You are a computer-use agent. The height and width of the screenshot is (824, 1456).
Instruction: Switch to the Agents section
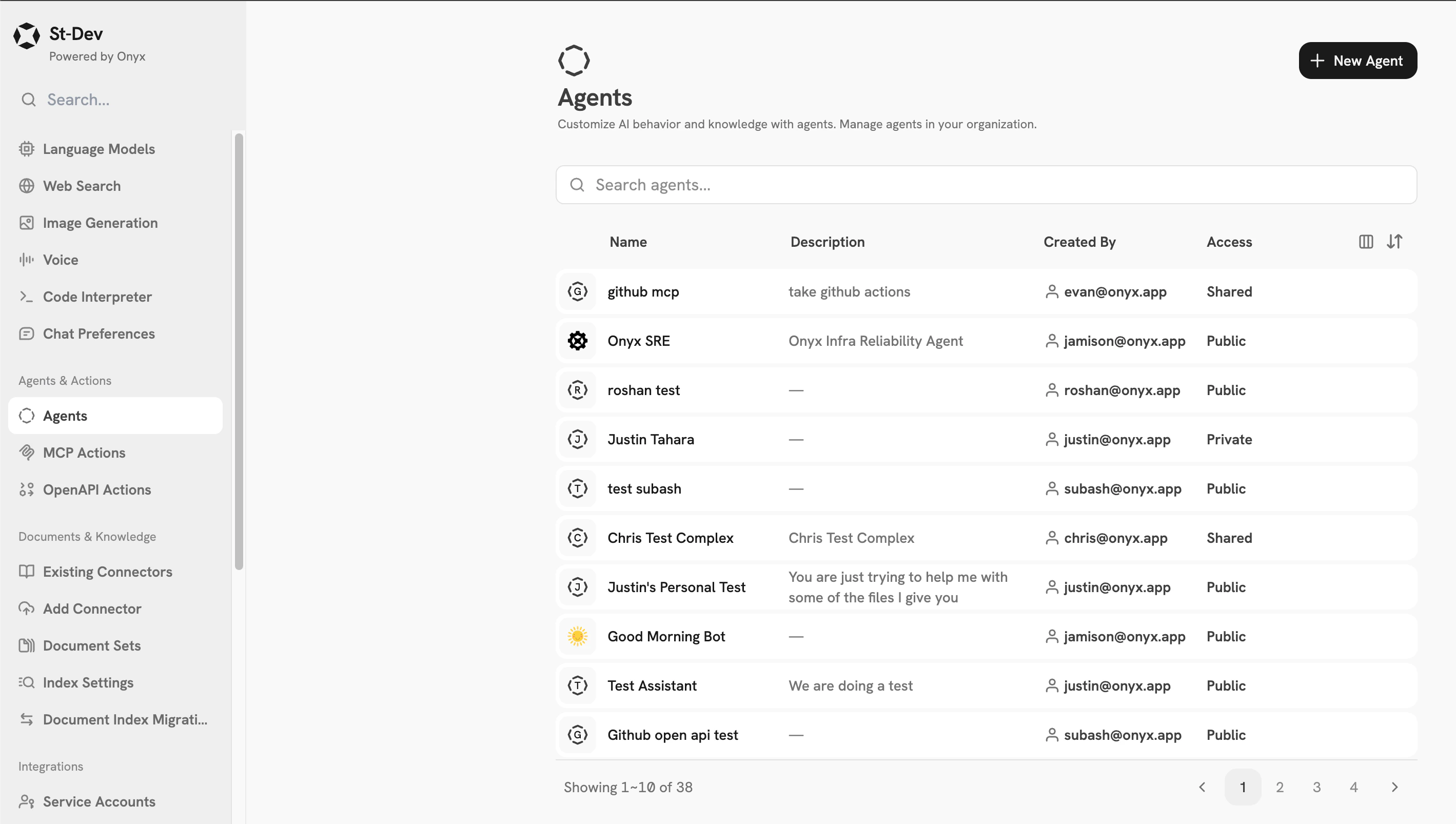coord(65,416)
